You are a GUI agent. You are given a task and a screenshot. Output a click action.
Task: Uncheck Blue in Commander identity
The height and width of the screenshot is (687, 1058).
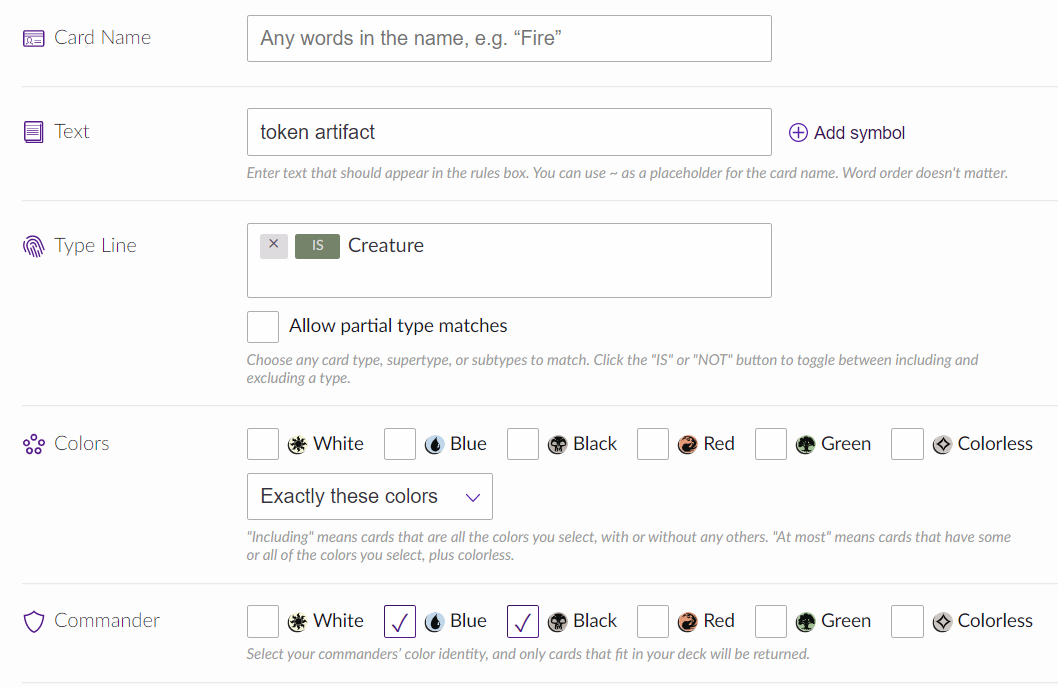coord(400,621)
